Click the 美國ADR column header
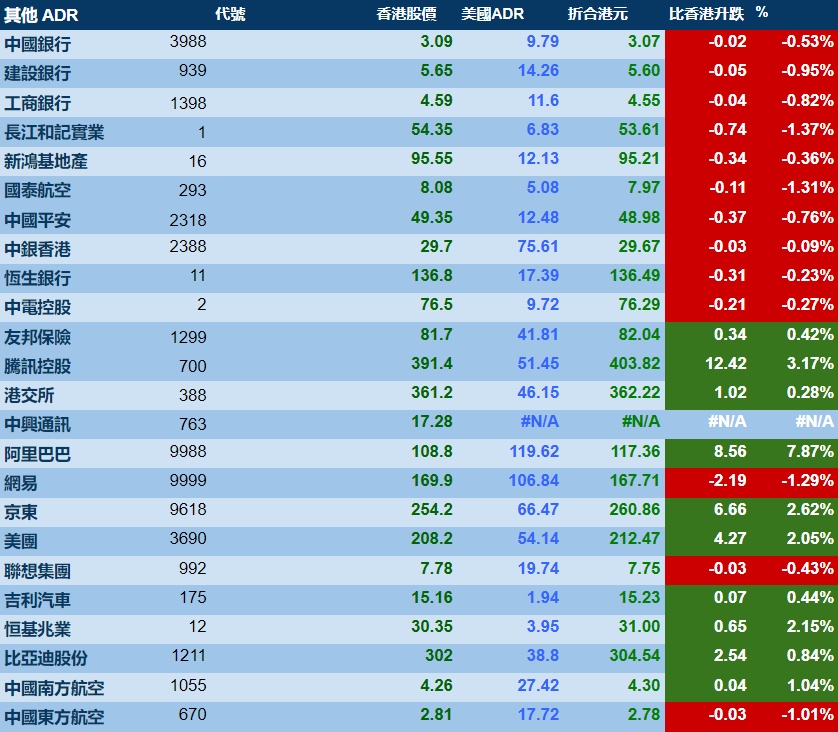Viewport: 838px width, 732px height. pos(492,14)
